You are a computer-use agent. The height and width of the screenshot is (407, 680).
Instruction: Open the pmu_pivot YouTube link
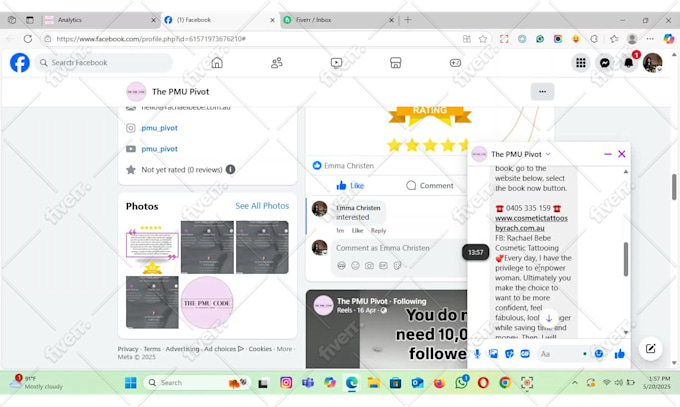159,149
